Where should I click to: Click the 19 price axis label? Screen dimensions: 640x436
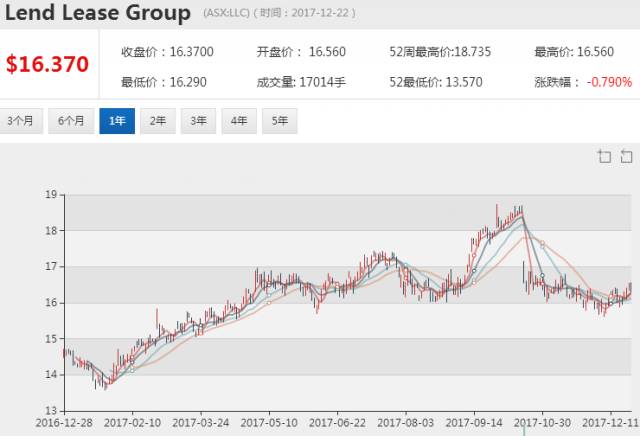(51, 195)
